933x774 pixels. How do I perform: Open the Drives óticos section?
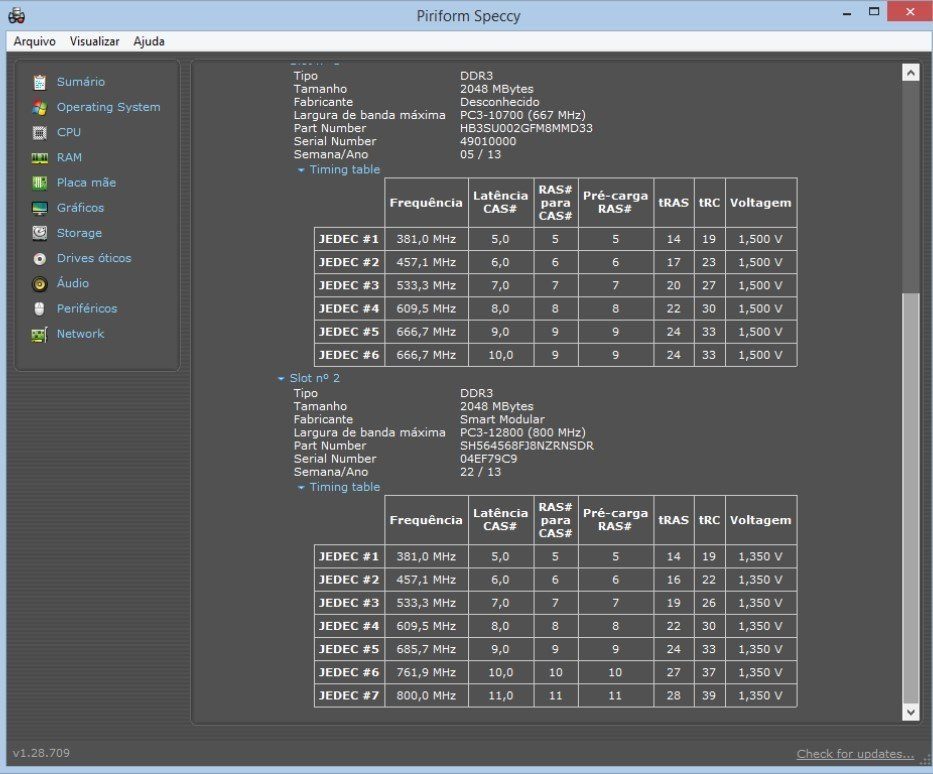(94, 258)
